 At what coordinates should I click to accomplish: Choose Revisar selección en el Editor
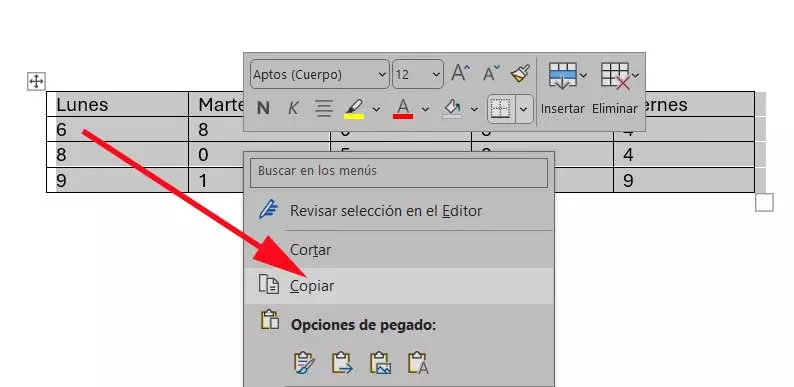point(399,211)
